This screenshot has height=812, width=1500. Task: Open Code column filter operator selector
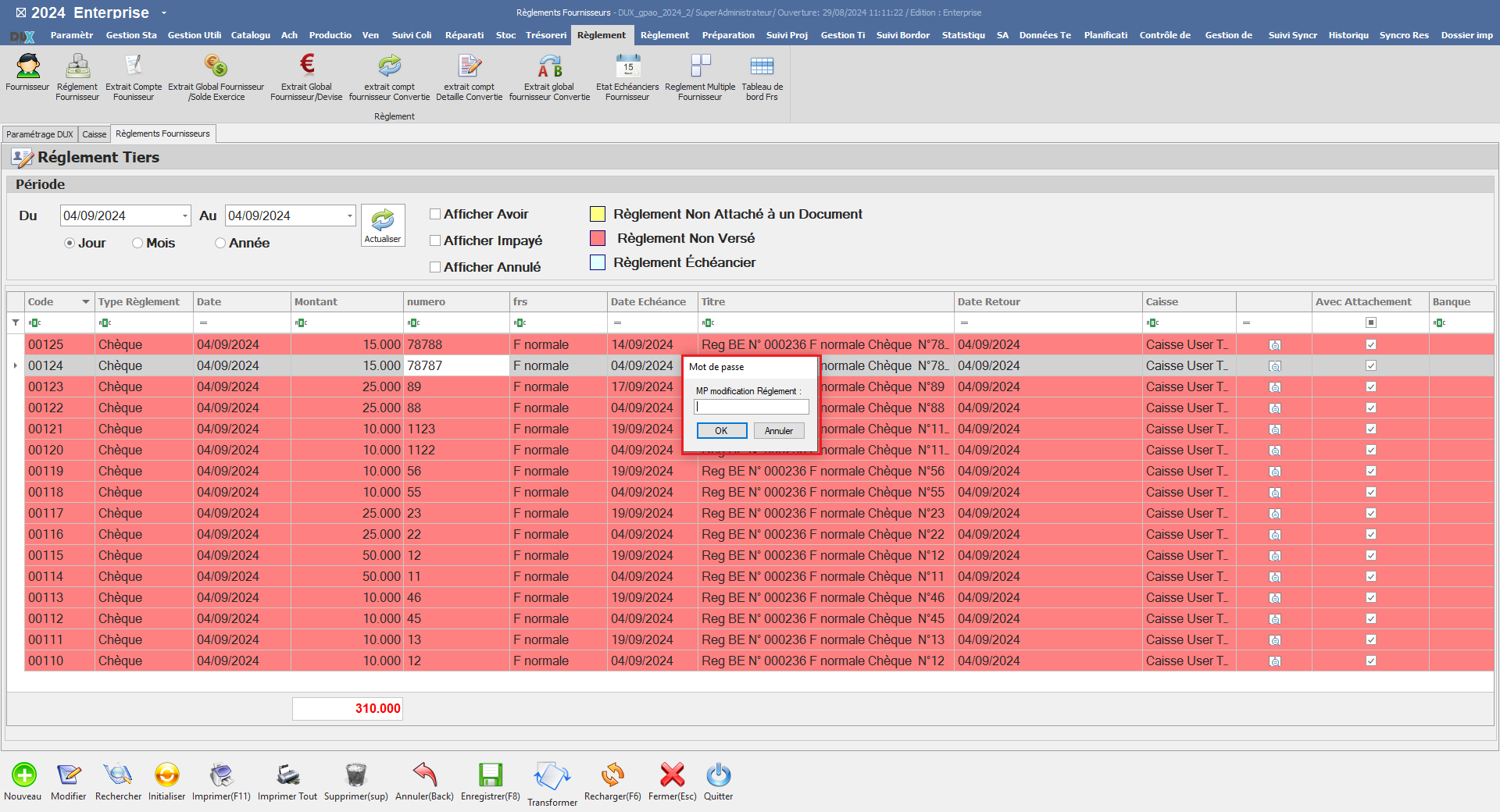coord(34,322)
